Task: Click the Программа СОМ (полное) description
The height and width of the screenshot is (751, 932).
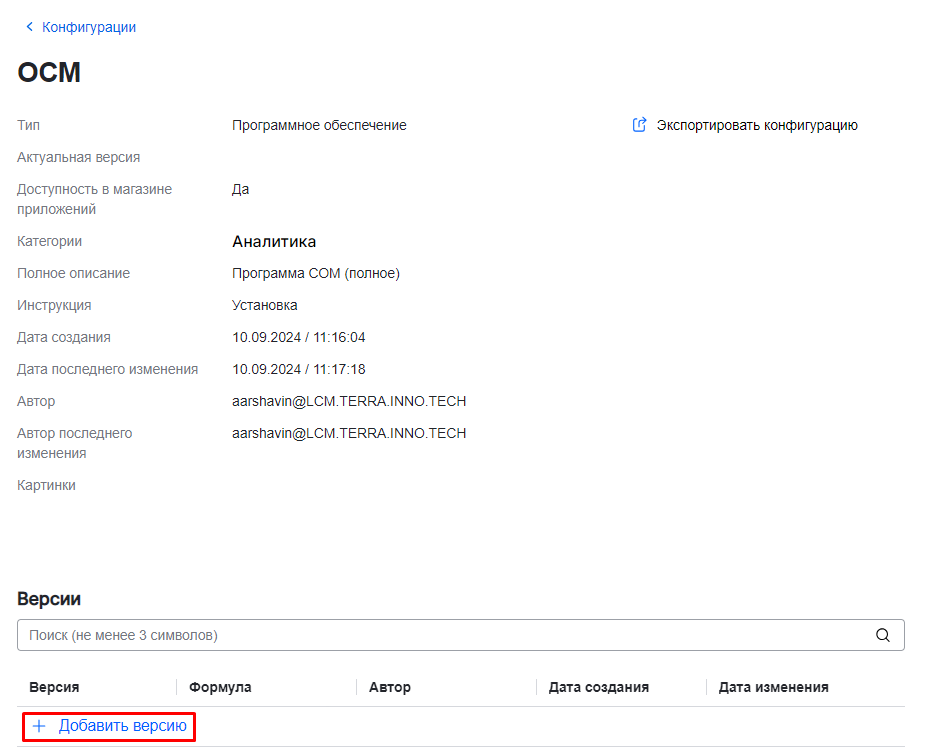Action: 316,273
